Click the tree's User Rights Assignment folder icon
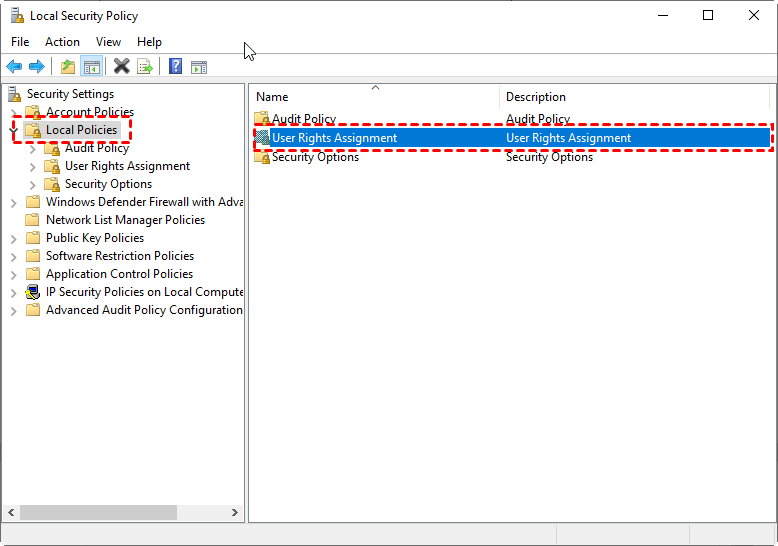This screenshot has width=778, height=546. (52, 166)
